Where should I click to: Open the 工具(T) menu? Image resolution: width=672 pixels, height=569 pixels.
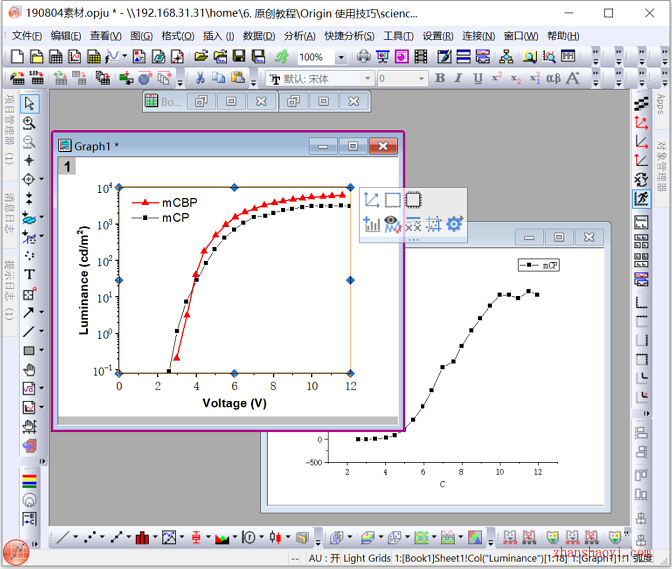tap(398, 36)
